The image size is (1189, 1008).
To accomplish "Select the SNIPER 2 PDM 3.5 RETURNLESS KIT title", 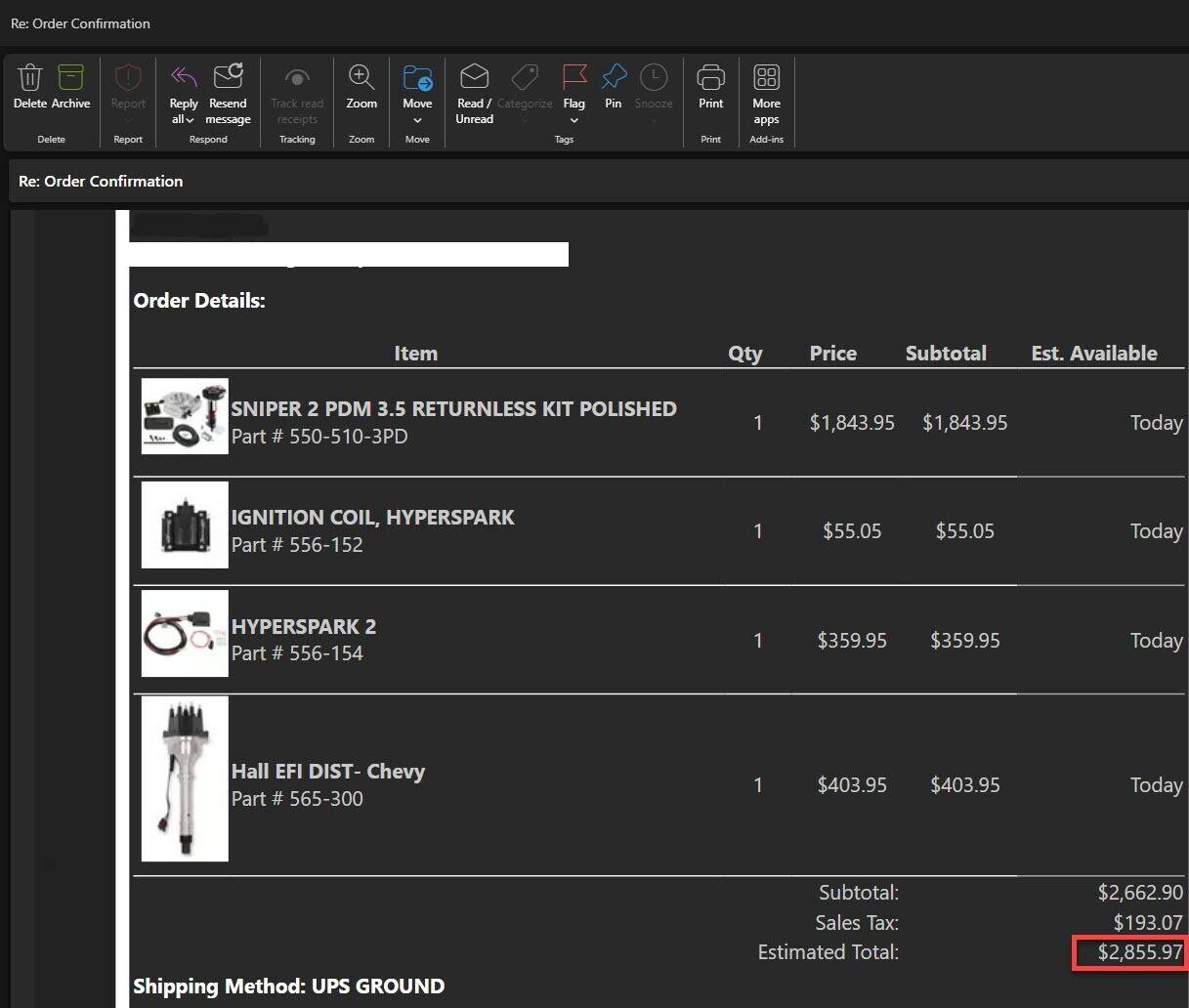I will click(453, 409).
